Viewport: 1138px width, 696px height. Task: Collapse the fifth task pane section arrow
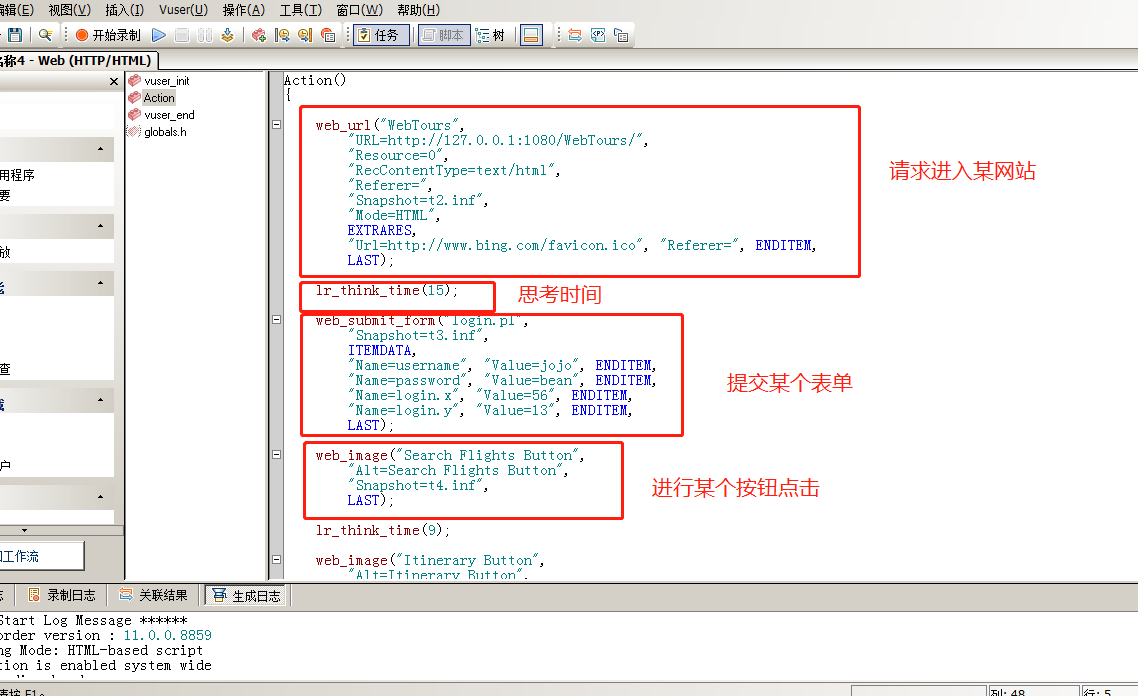point(100,497)
